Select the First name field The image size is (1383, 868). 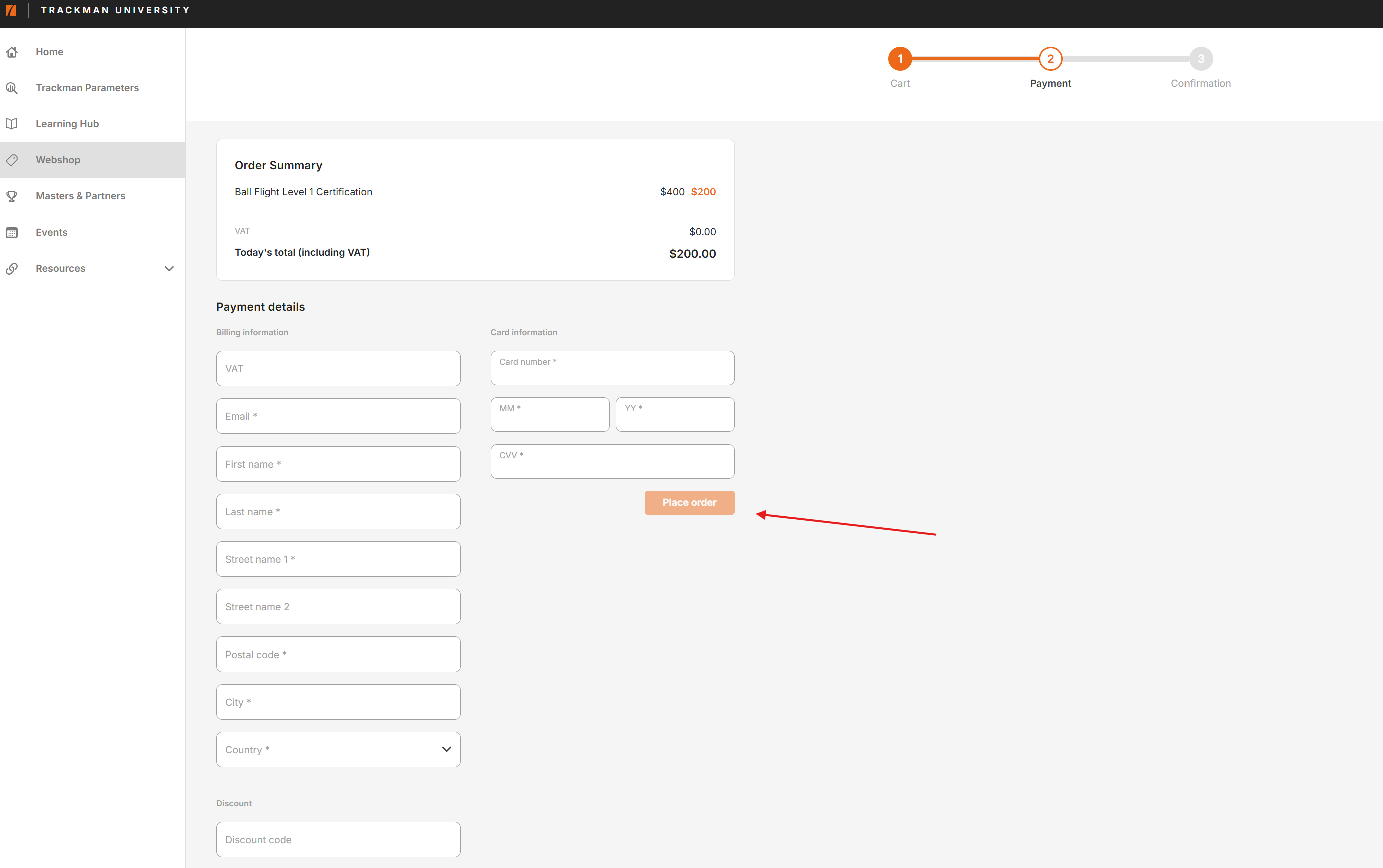point(338,464)
